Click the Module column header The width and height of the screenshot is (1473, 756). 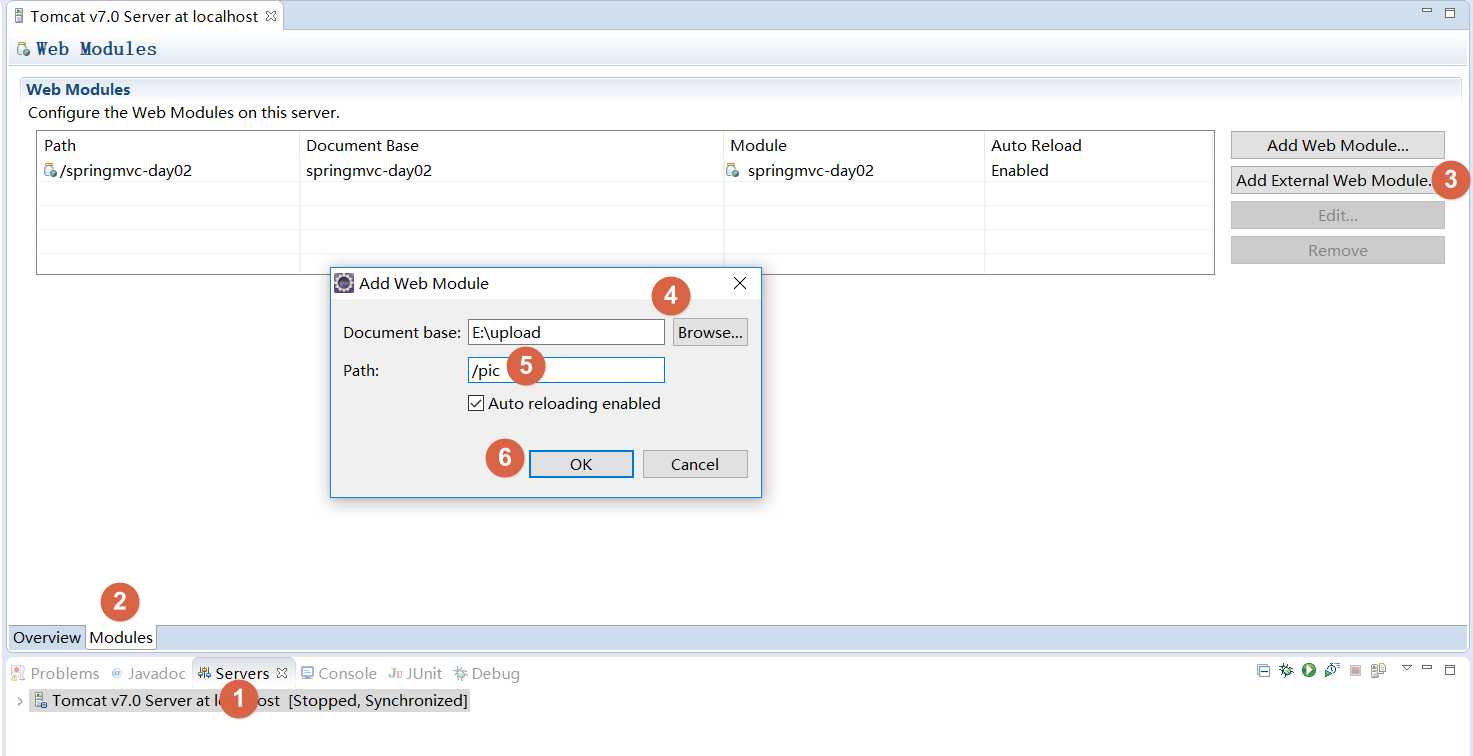(x=853, y=145)
